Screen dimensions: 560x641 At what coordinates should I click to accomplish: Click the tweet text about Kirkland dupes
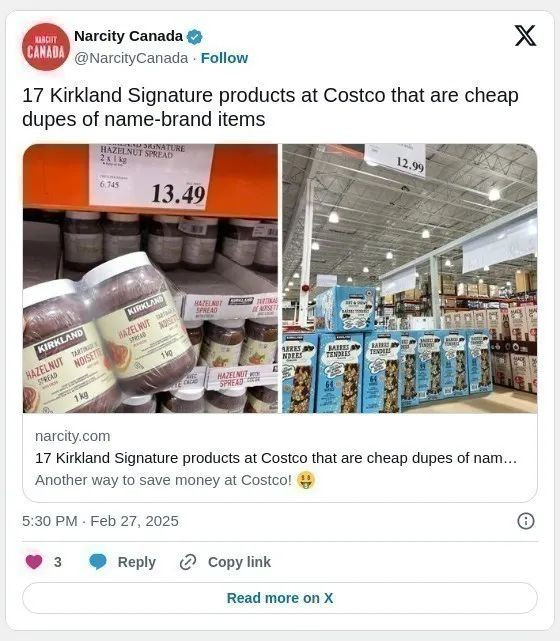tap(270, 107)
